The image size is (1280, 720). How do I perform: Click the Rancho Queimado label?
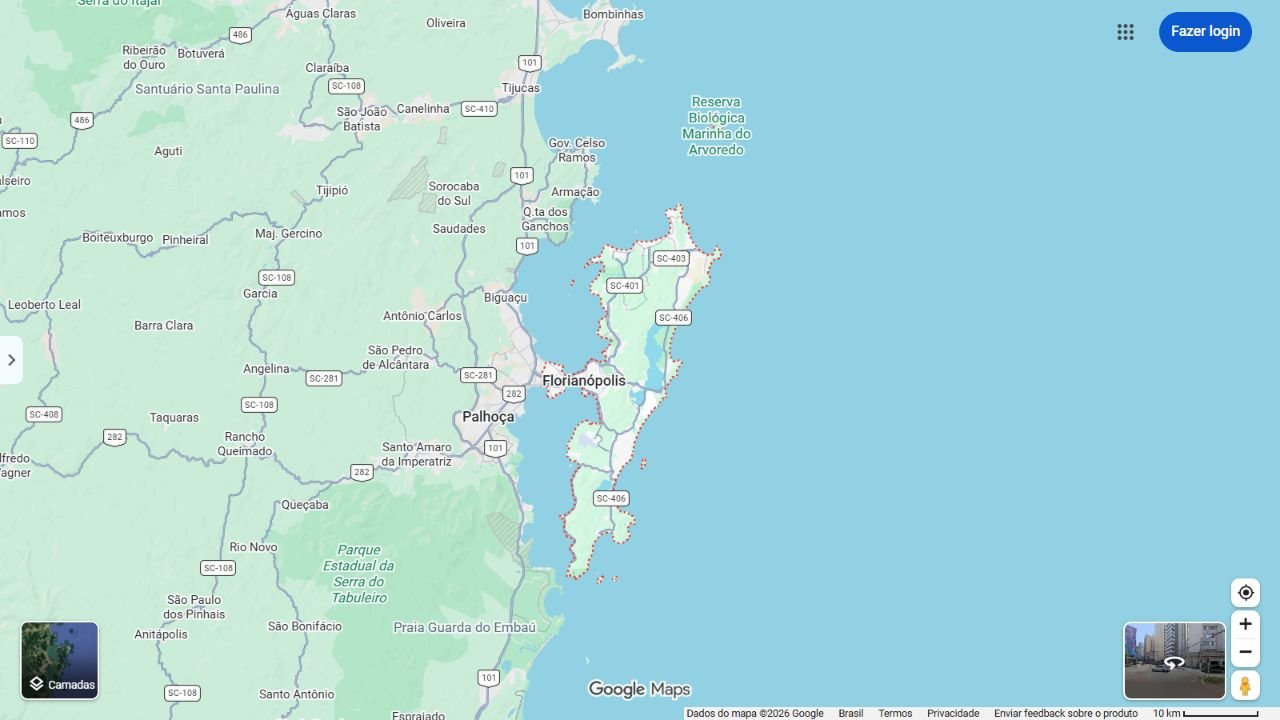click(245, 444)
